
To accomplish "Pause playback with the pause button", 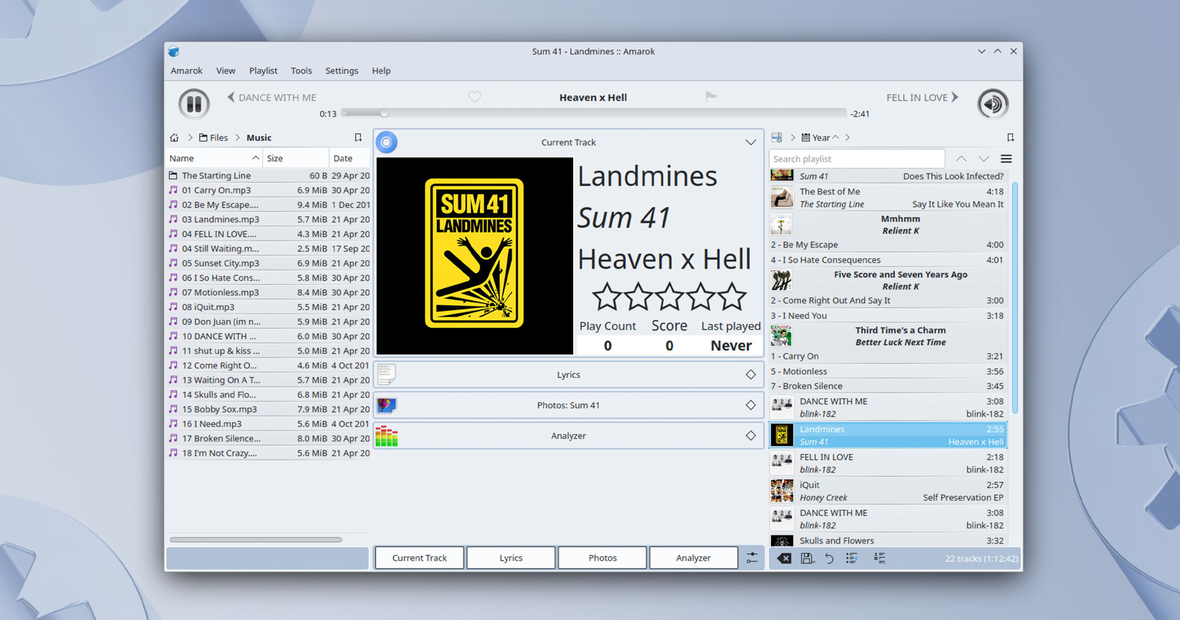I will coord(193,104).
